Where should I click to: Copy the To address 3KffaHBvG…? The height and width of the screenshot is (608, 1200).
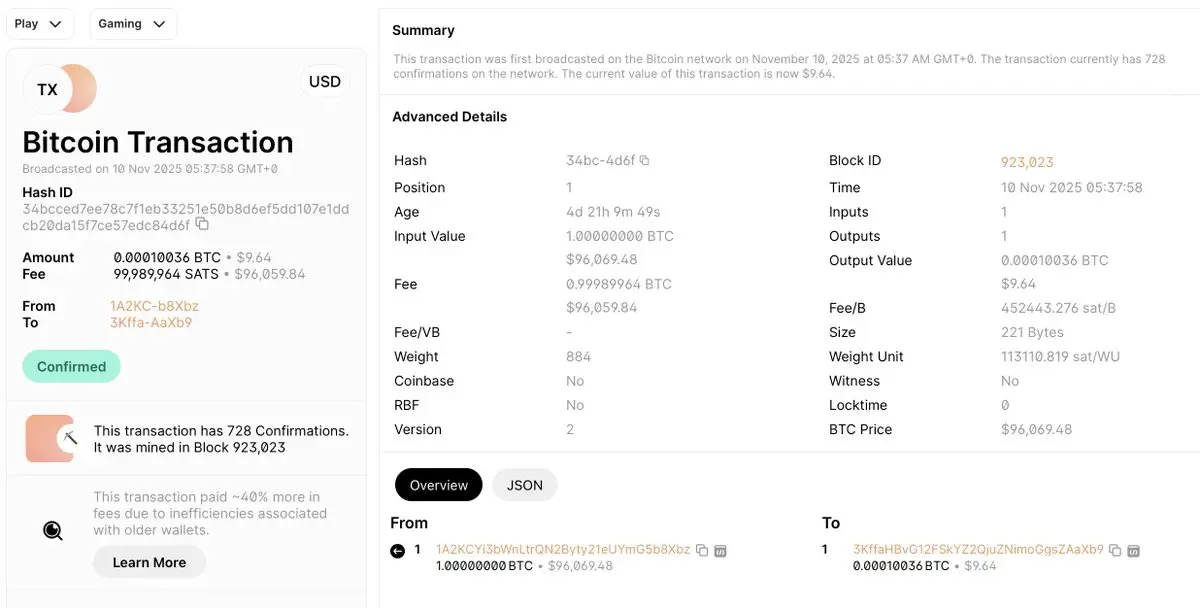click(x=1115, y=550)
